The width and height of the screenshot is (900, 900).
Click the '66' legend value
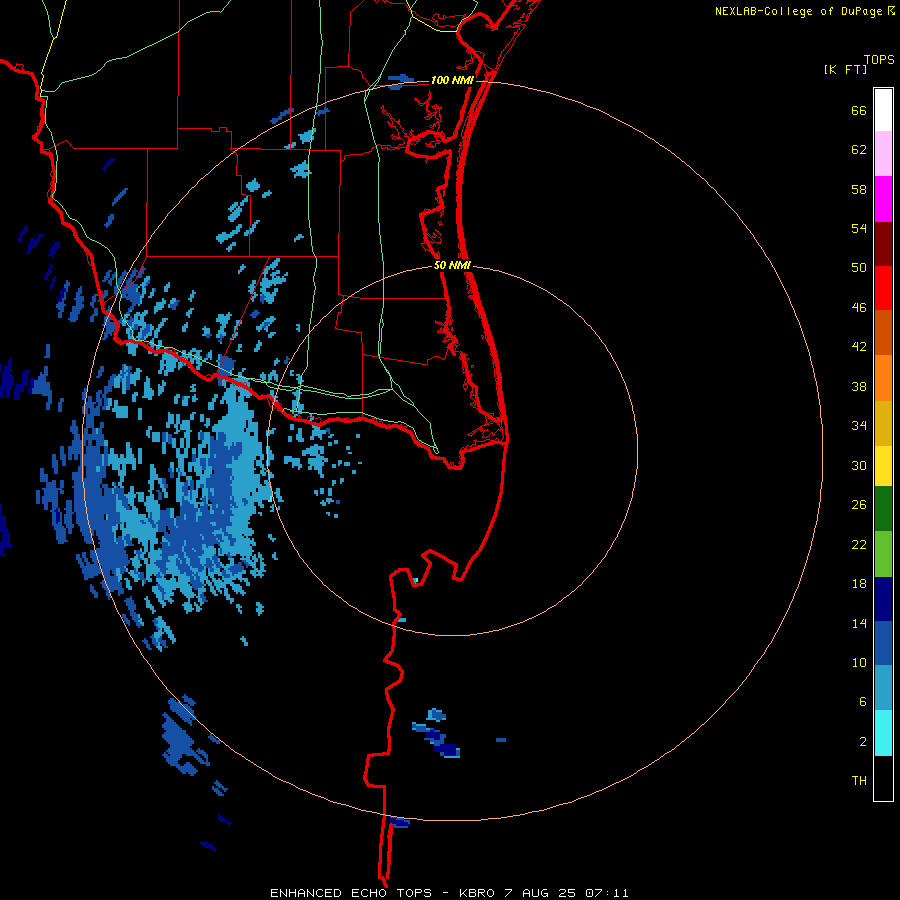point(859,111)
